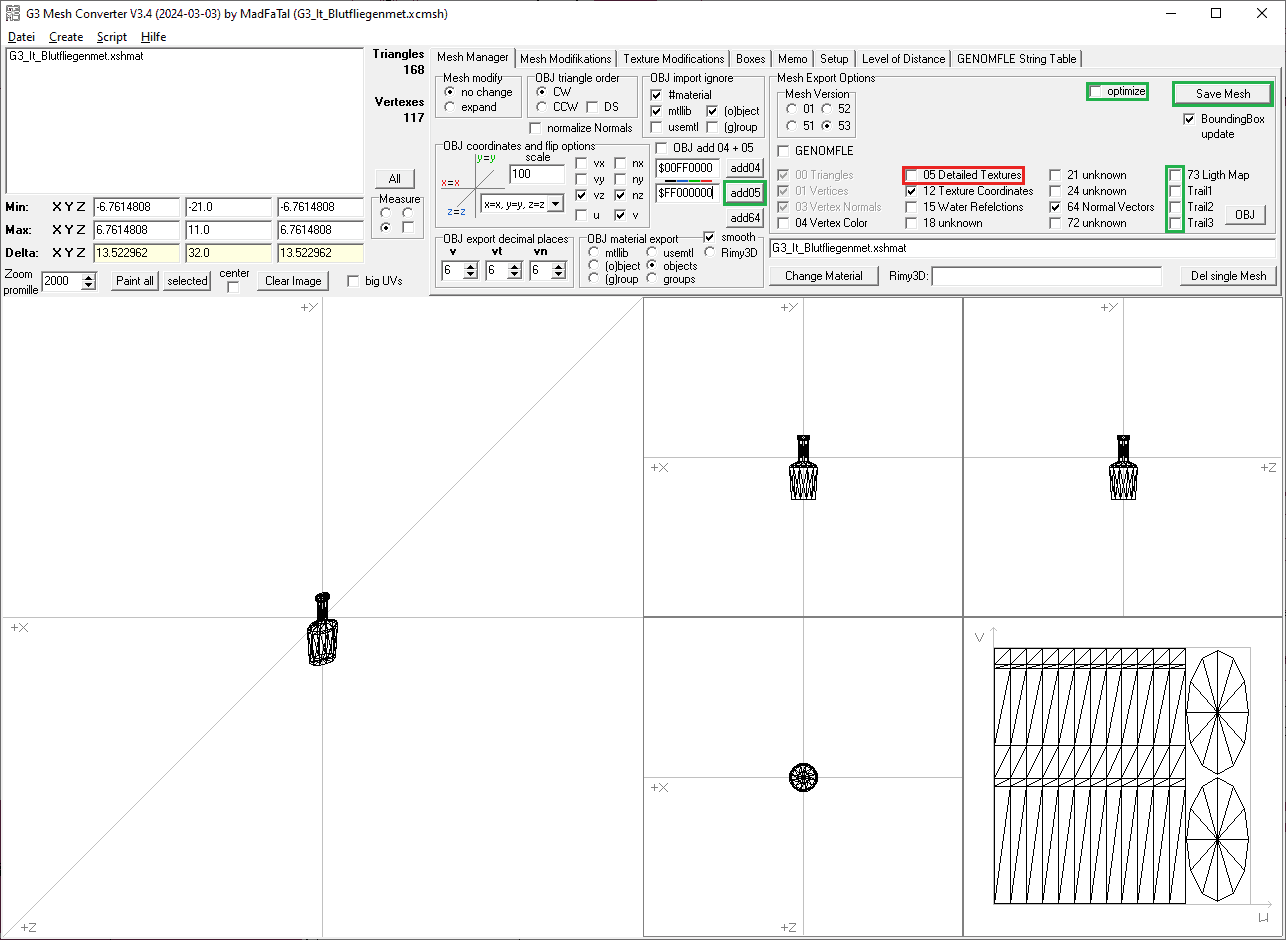Decrease the v decimal places spinner
This screenshot has height=940, width=1286.
(471, 275)
